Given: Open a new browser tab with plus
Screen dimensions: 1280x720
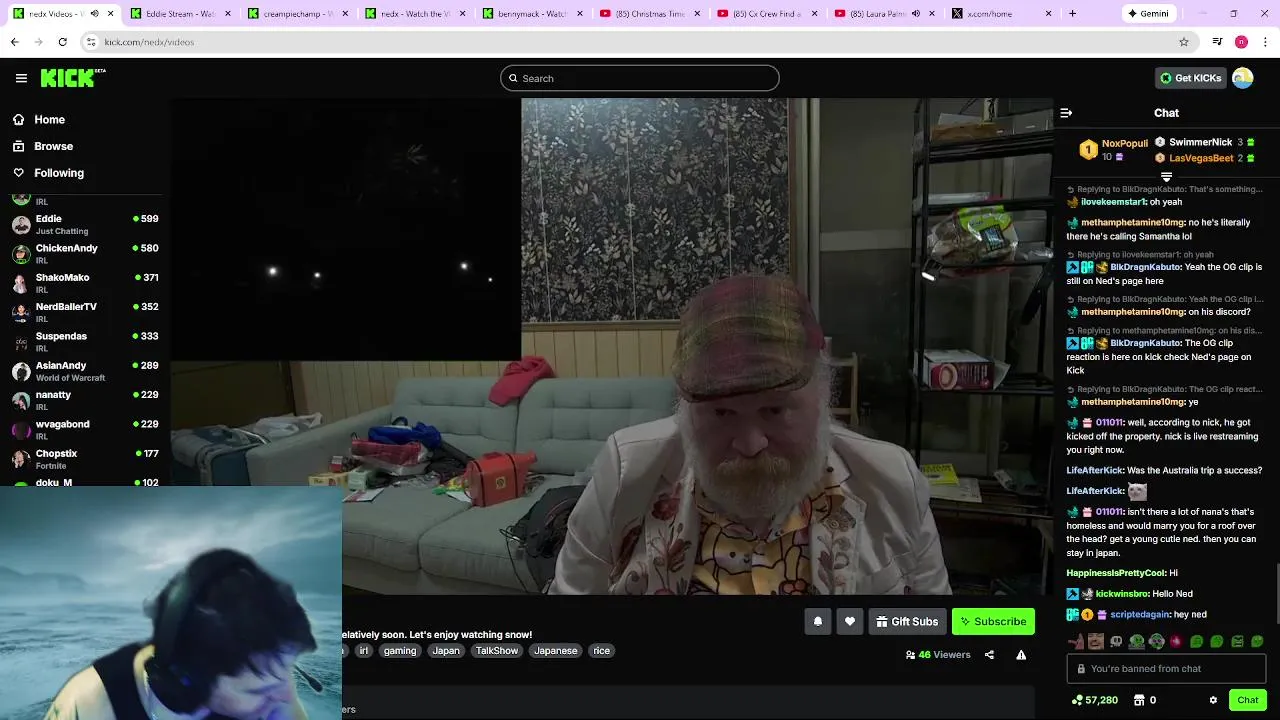Looking at the screenshot, I should [x=1072, y=14].
